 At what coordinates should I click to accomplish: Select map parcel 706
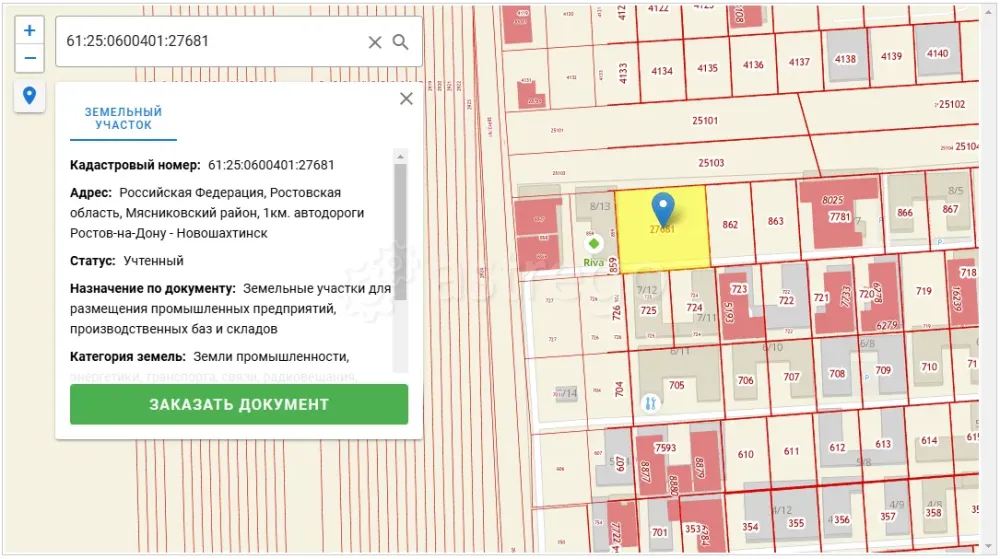point(746,381)
